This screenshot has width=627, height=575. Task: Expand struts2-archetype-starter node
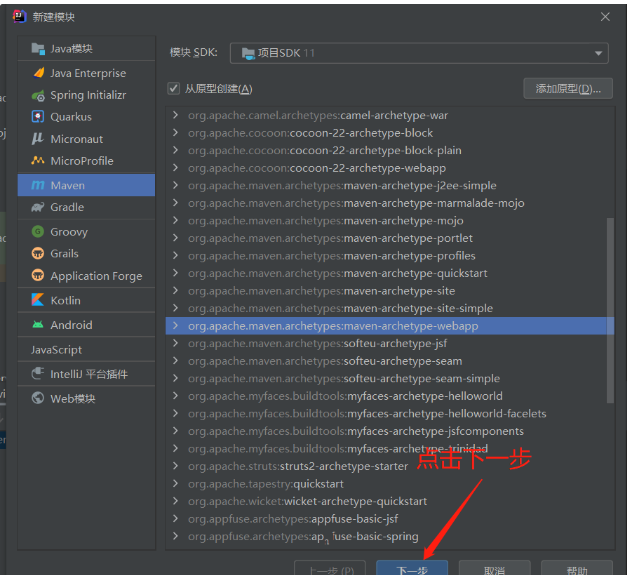(175, 466)
